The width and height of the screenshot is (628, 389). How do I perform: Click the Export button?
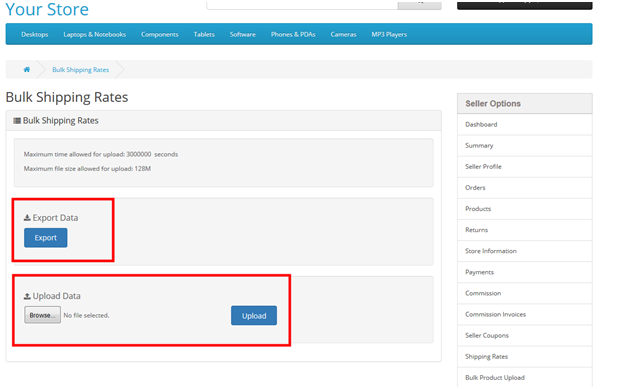pos(46,238)
